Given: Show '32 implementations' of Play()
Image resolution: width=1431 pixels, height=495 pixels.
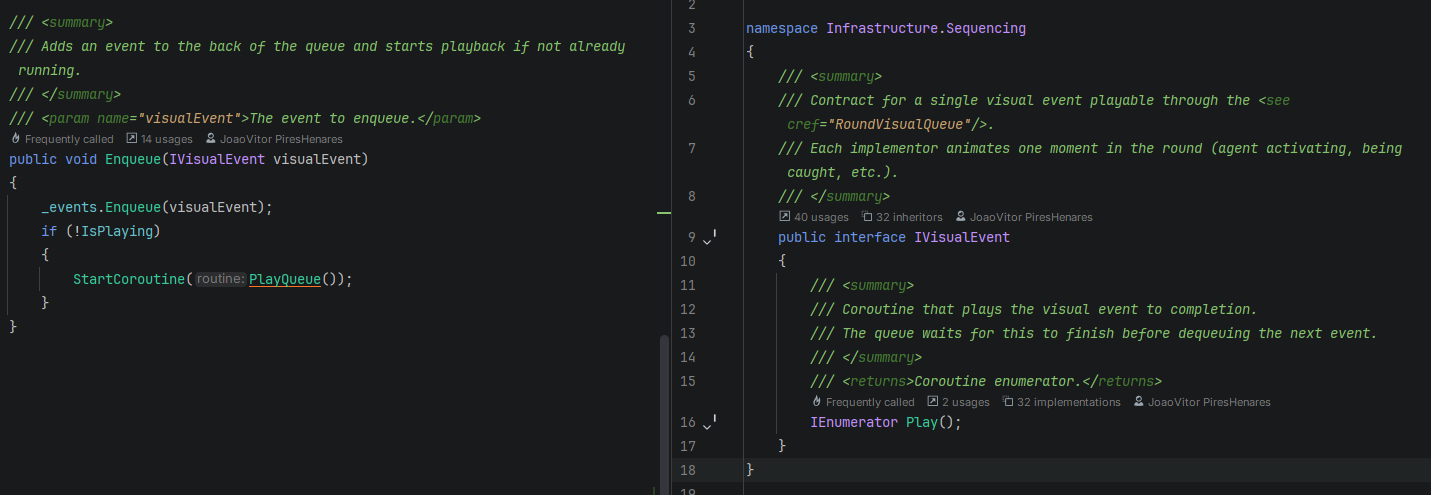Looking at the screenshot, I should 1061,402.
